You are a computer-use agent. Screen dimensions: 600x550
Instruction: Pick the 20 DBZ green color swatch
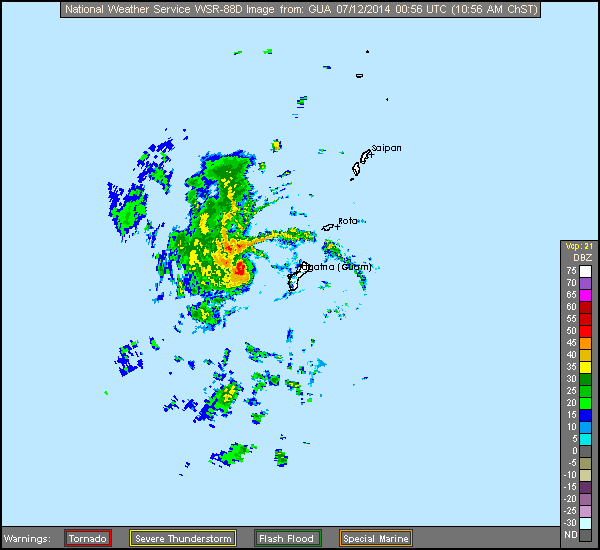[585, 403]
